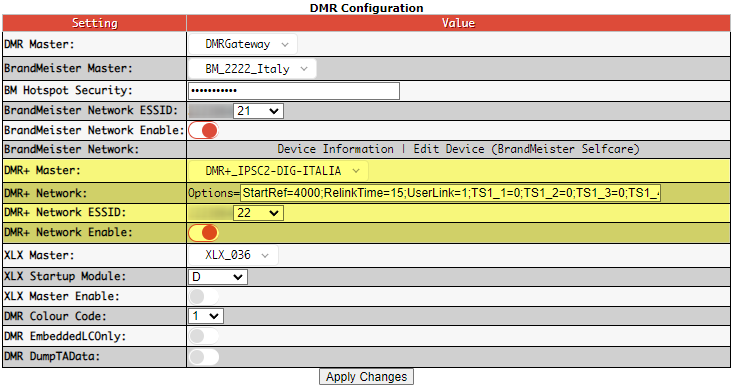732x386 pixels.
Task: Open DMR Colour Code dropdown
Action: (206, 316)
